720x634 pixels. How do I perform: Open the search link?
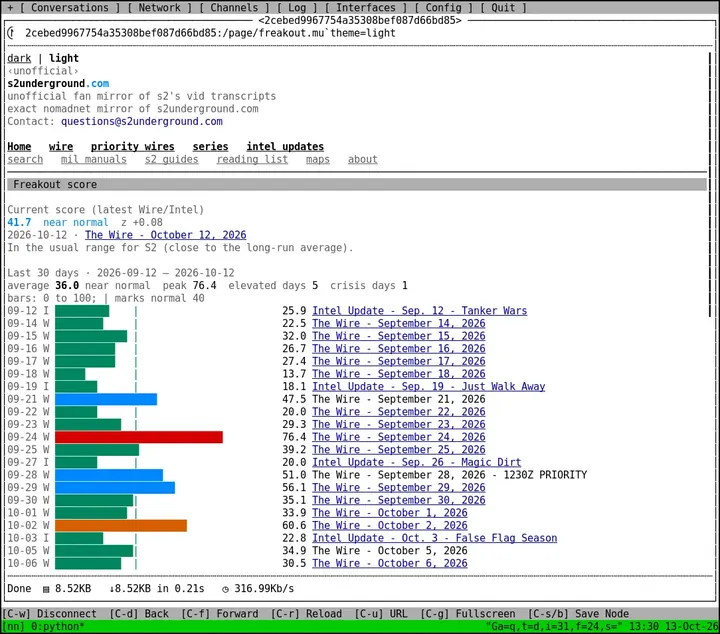pos(25,159)
